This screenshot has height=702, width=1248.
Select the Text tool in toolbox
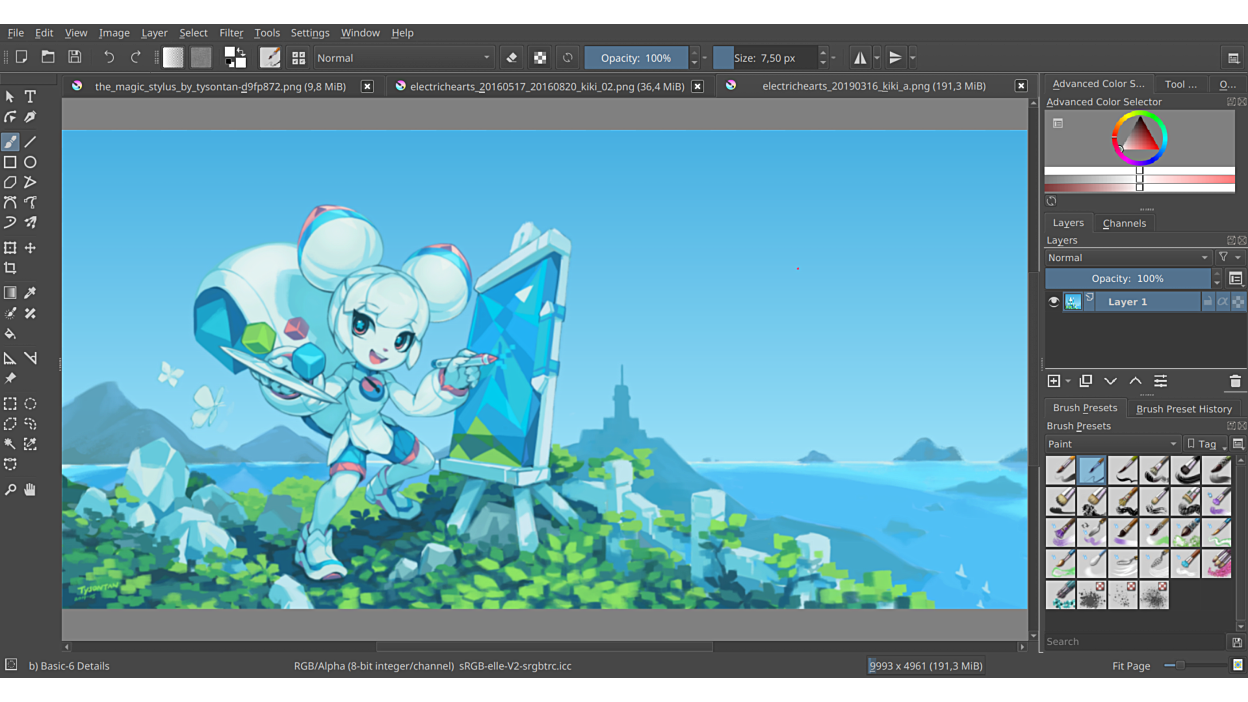pyautogui.click(x=30, y=97)
